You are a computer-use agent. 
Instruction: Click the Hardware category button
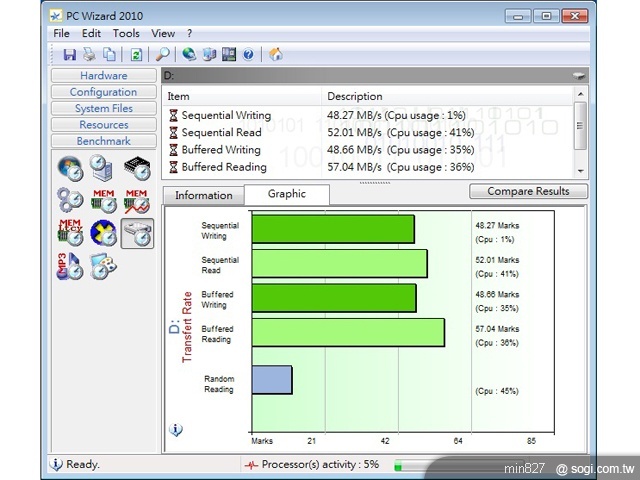[x=104, y=76]
